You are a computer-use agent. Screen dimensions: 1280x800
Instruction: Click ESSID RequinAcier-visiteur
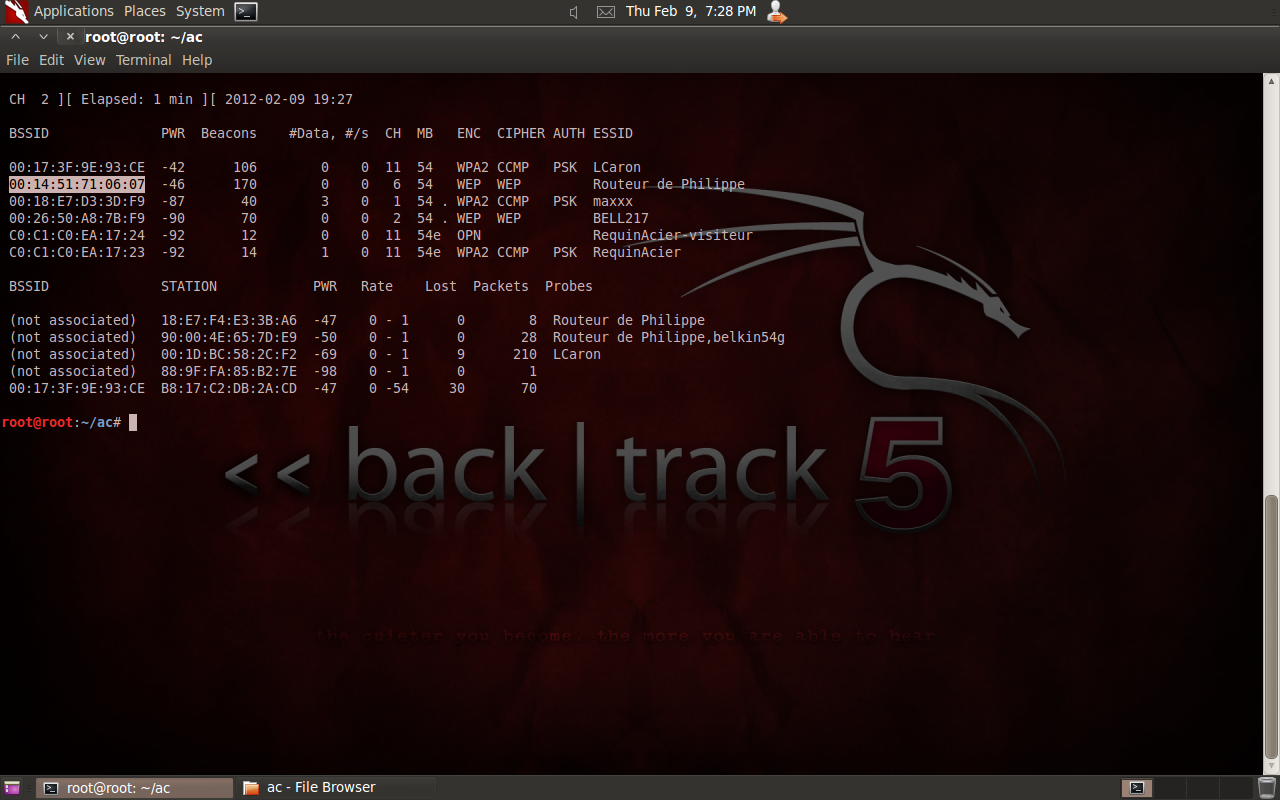coord(673,235)
